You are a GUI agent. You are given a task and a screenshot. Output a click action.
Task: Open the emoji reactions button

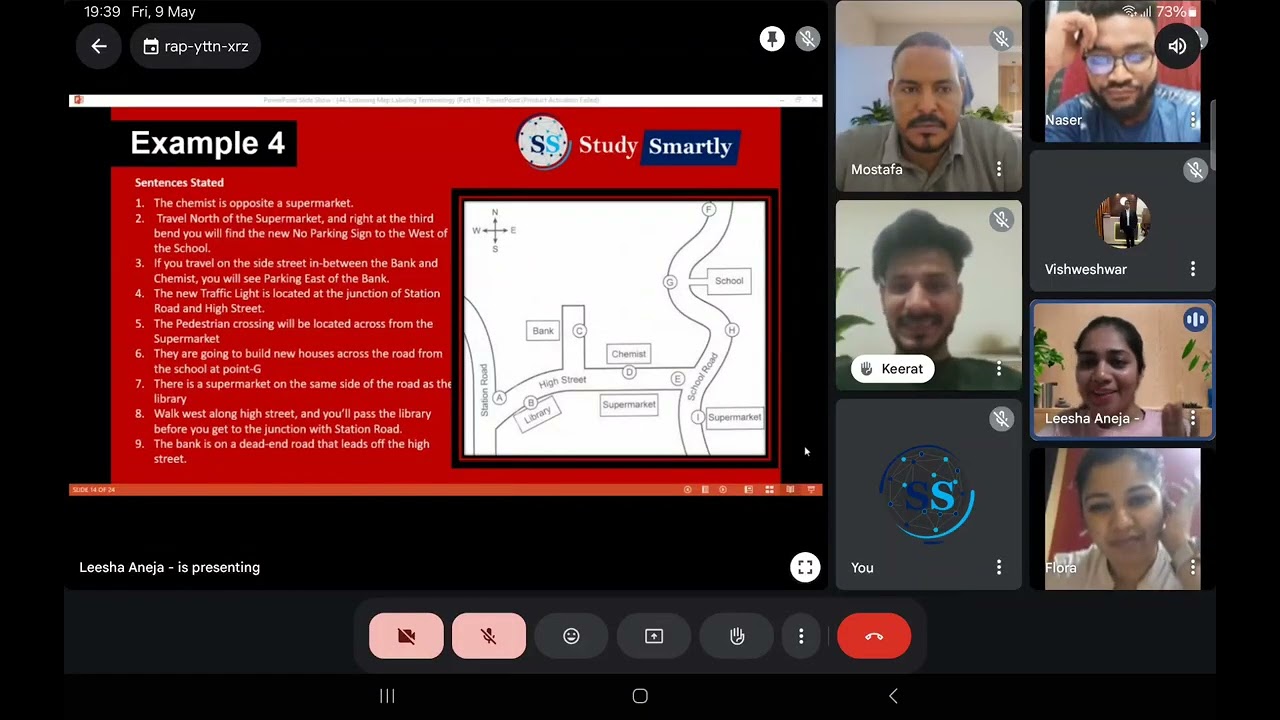tap(571, 636)
